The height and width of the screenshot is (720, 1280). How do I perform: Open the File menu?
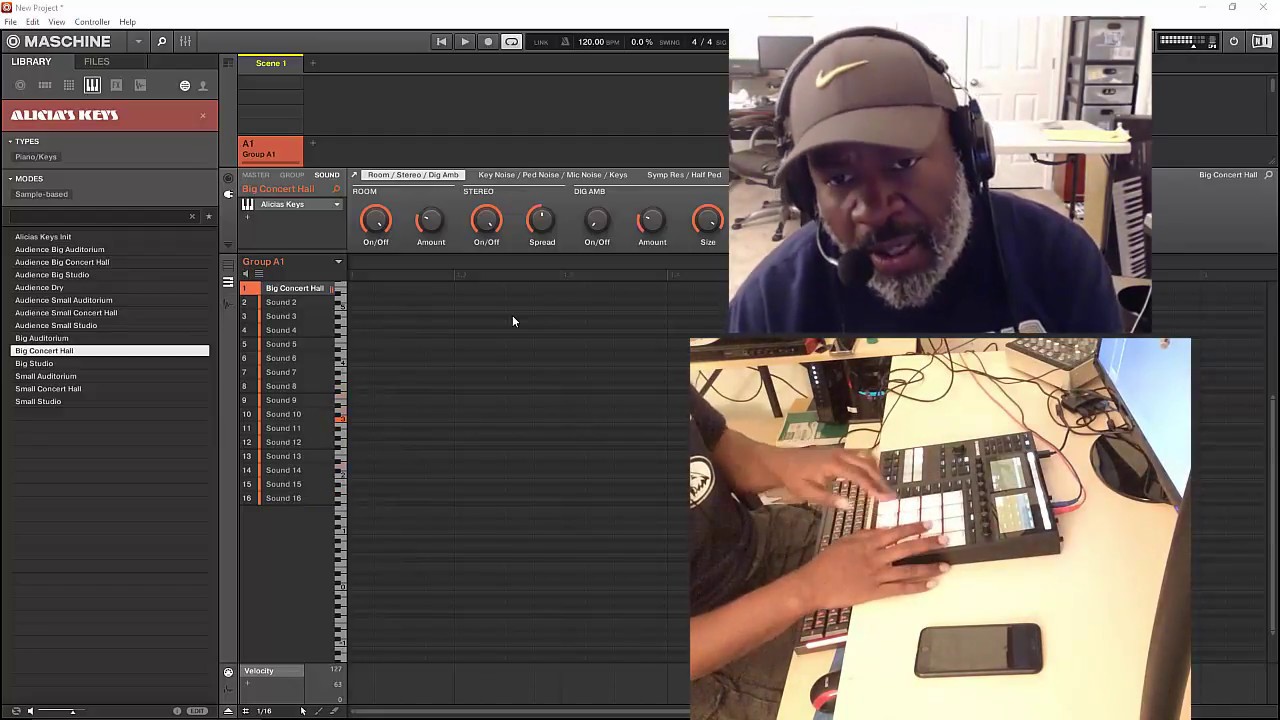10,22
